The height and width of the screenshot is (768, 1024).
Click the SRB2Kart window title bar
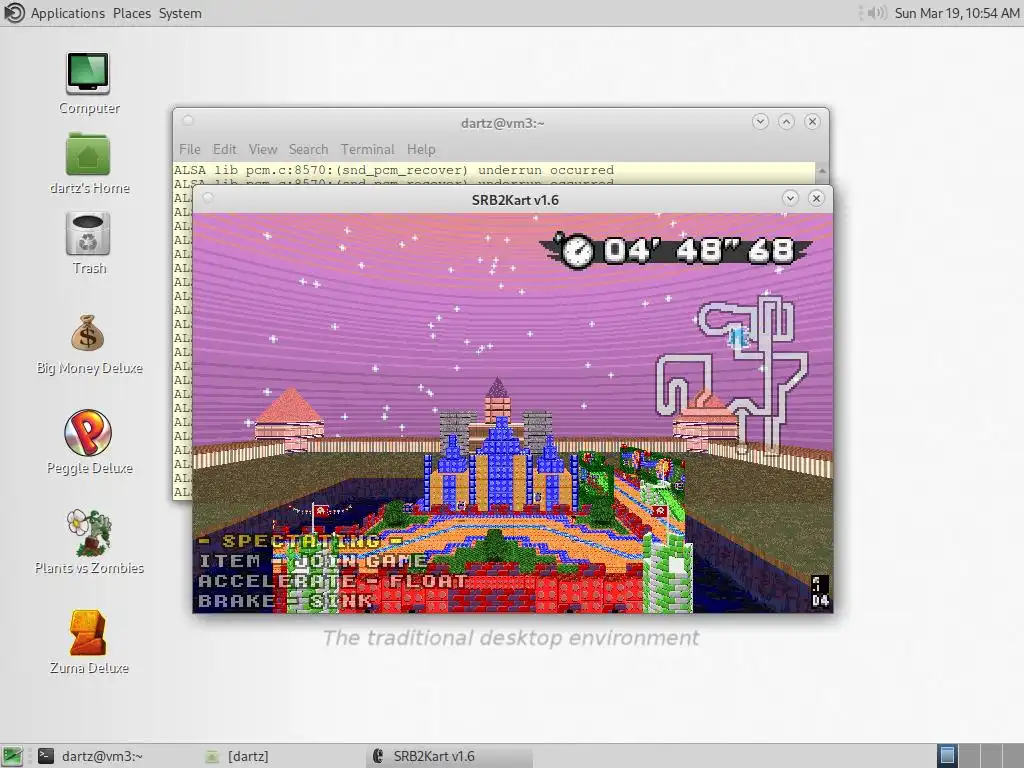coord(515,200)
